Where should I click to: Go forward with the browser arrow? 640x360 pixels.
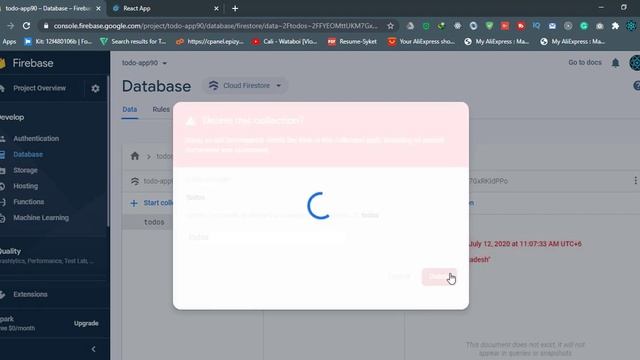(x=10, y=26)
